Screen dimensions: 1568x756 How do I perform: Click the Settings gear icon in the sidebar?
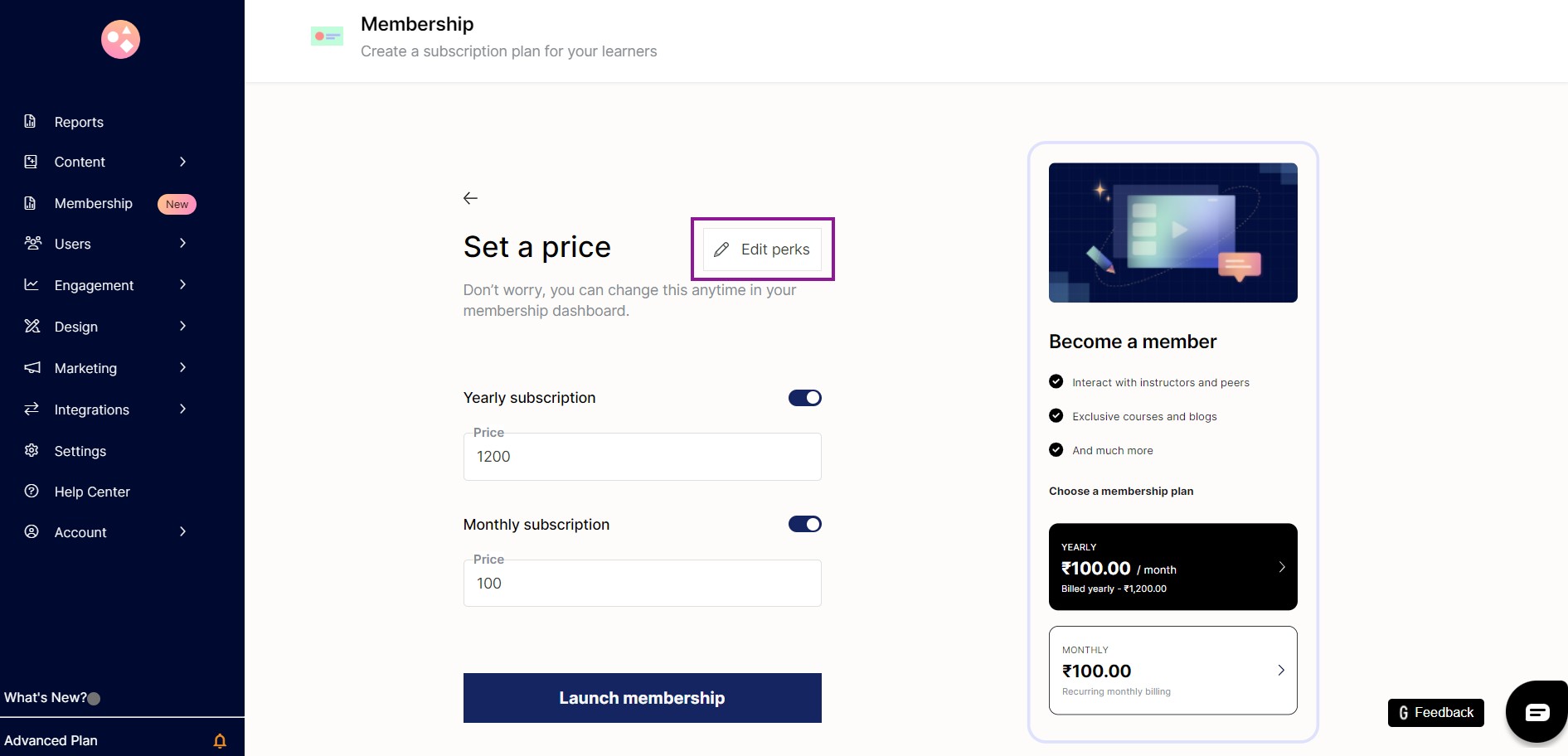point(32,450)
